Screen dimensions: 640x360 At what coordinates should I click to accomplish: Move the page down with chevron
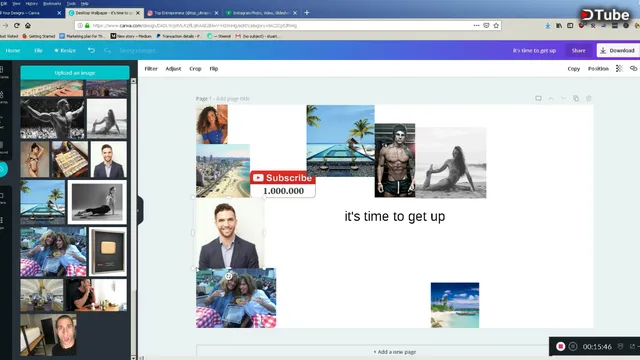(x=563, y=98)
